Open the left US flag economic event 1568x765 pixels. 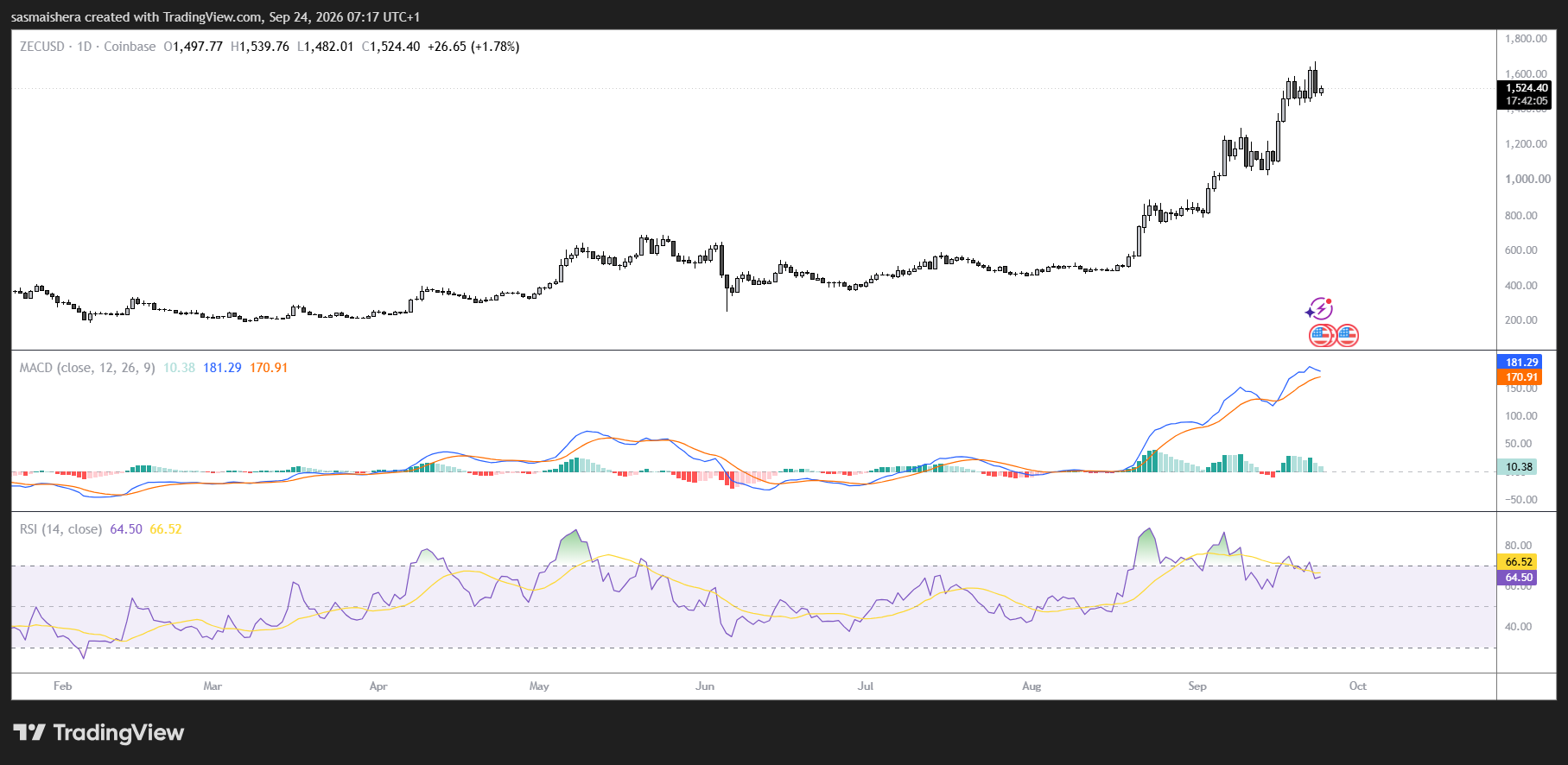(x=1322, y=335)
